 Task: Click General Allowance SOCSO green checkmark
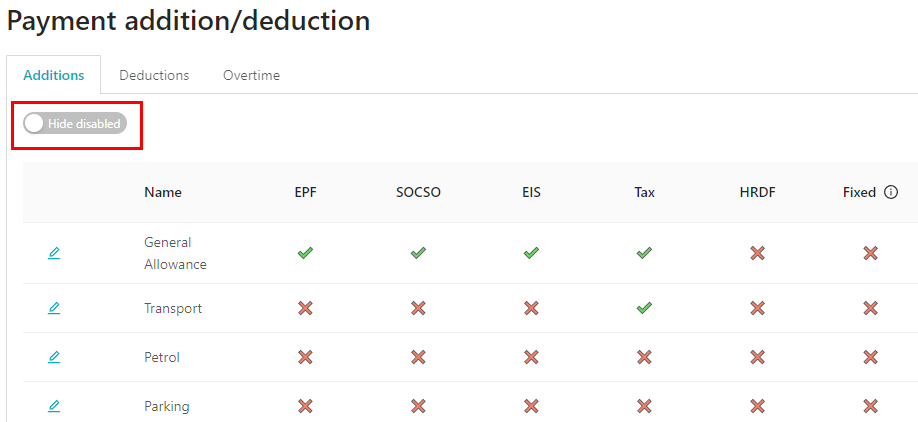[x=418, y=253]
